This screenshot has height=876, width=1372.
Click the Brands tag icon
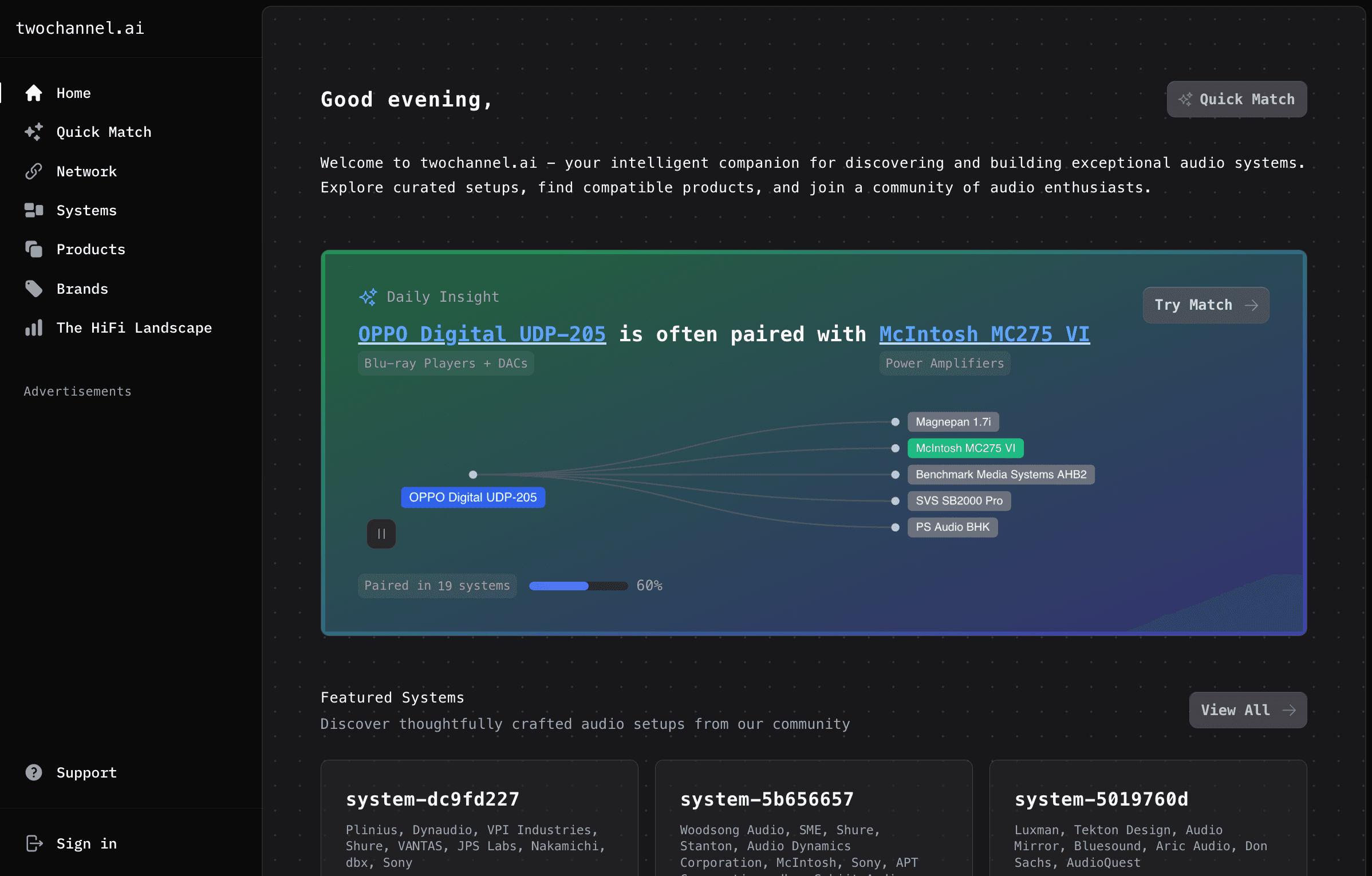34,289
